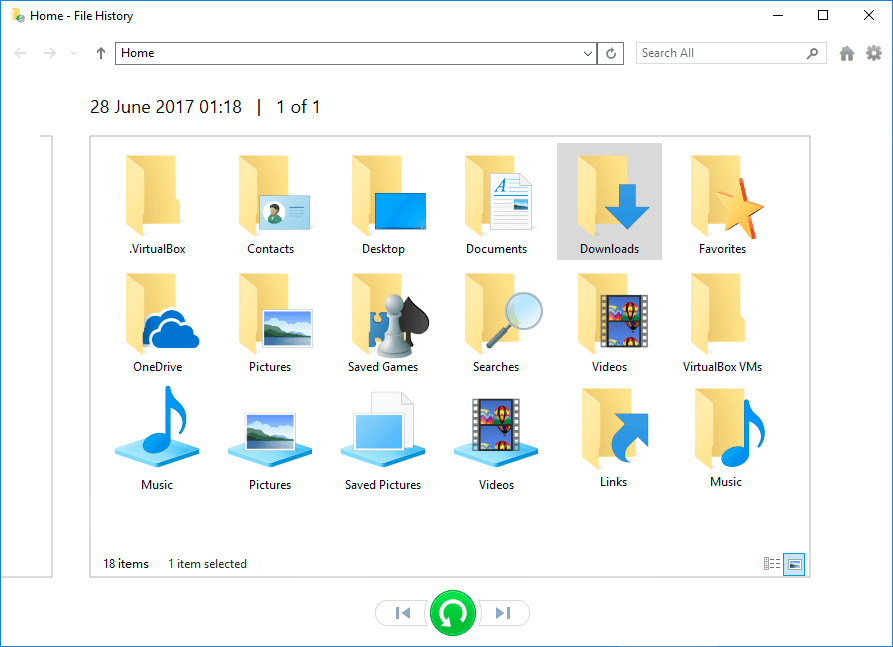Click the green Restore button
This screenshot has width=893, height=647.
452,613
